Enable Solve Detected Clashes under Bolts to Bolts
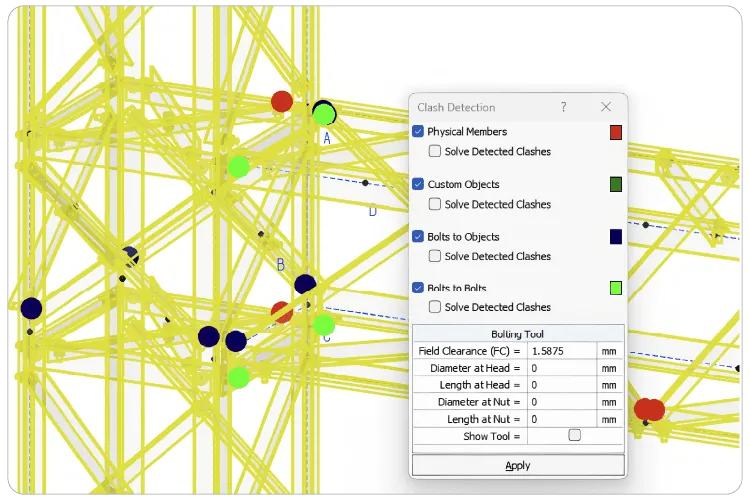This screenshot has width=750, height=500. pyautogui.click(x=435, y=307)
